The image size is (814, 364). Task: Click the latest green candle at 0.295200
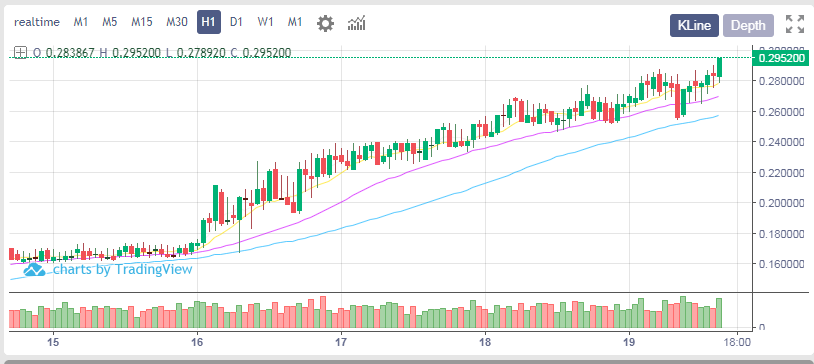tap(720, 68)
